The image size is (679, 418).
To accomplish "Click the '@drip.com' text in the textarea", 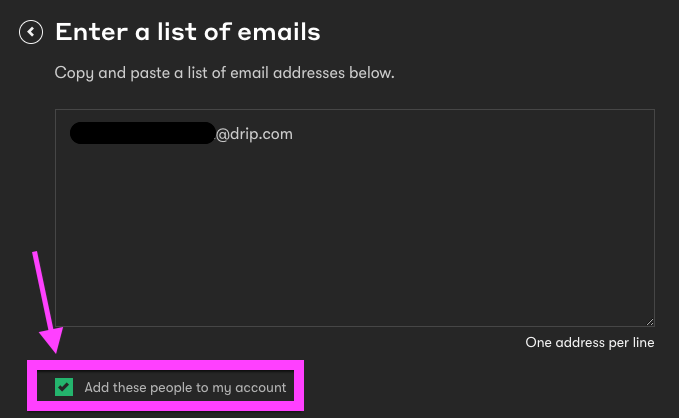I will tap(254, 134).
